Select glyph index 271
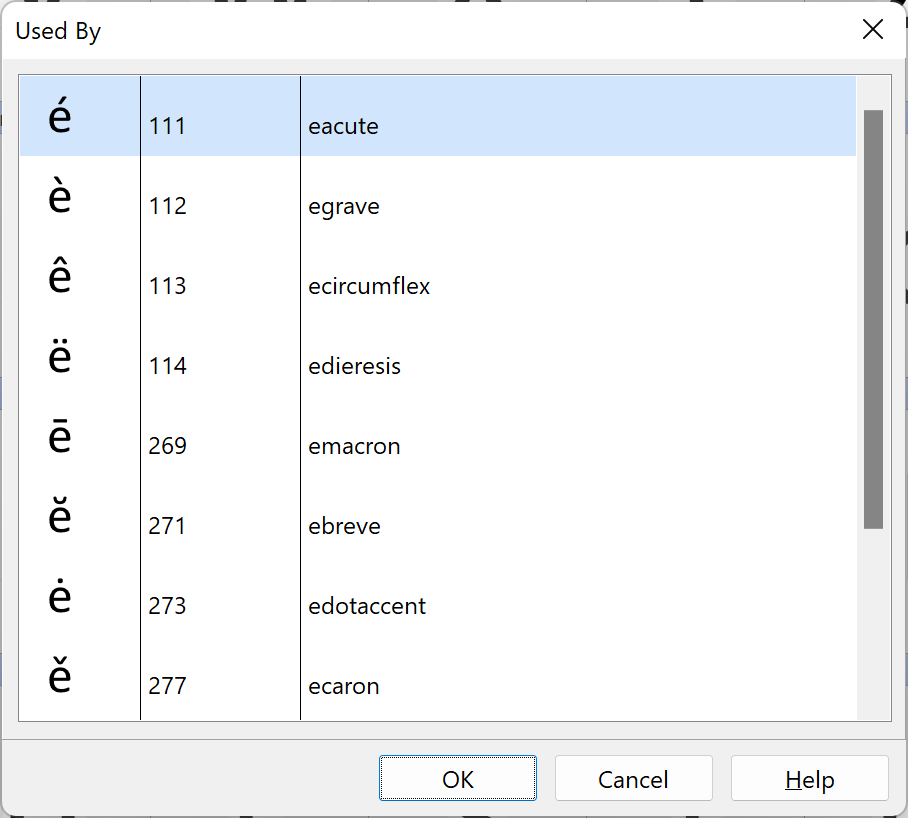 point(167,527)
